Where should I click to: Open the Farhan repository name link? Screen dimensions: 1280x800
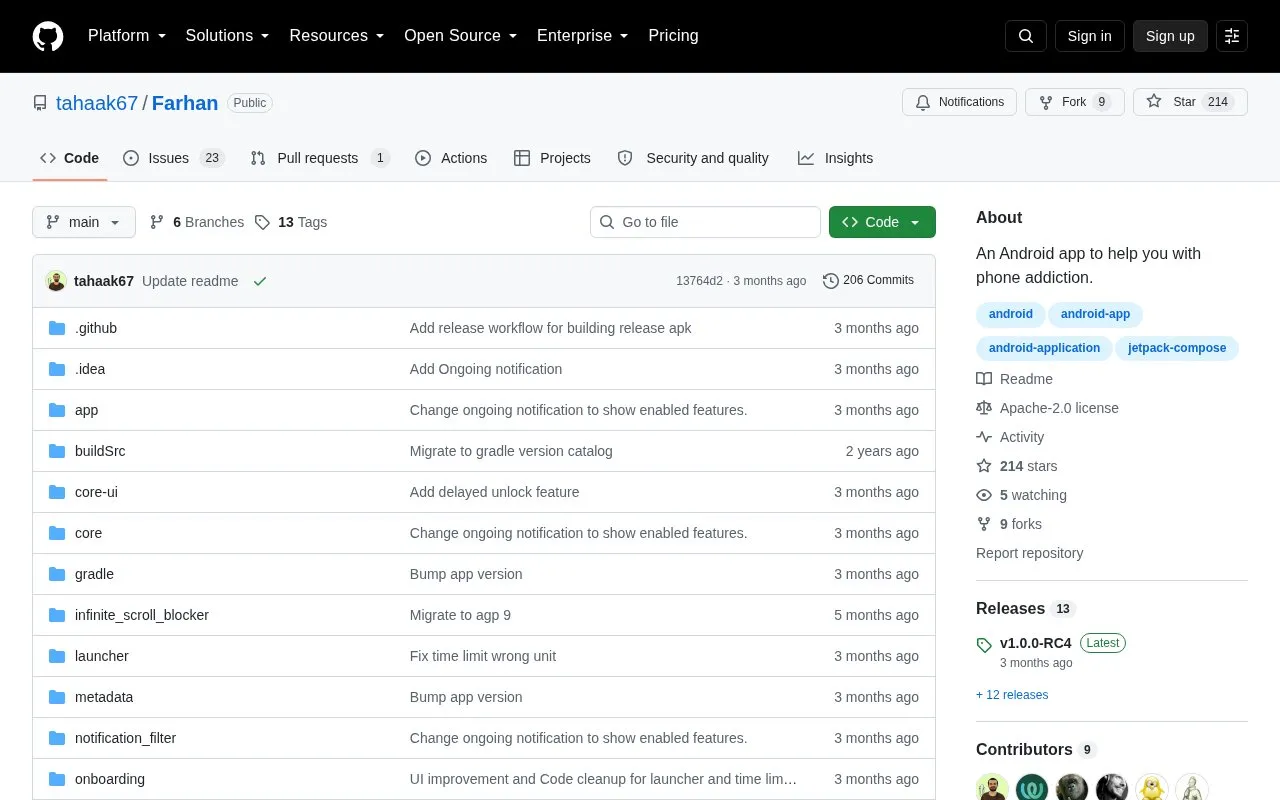[185, 103]
